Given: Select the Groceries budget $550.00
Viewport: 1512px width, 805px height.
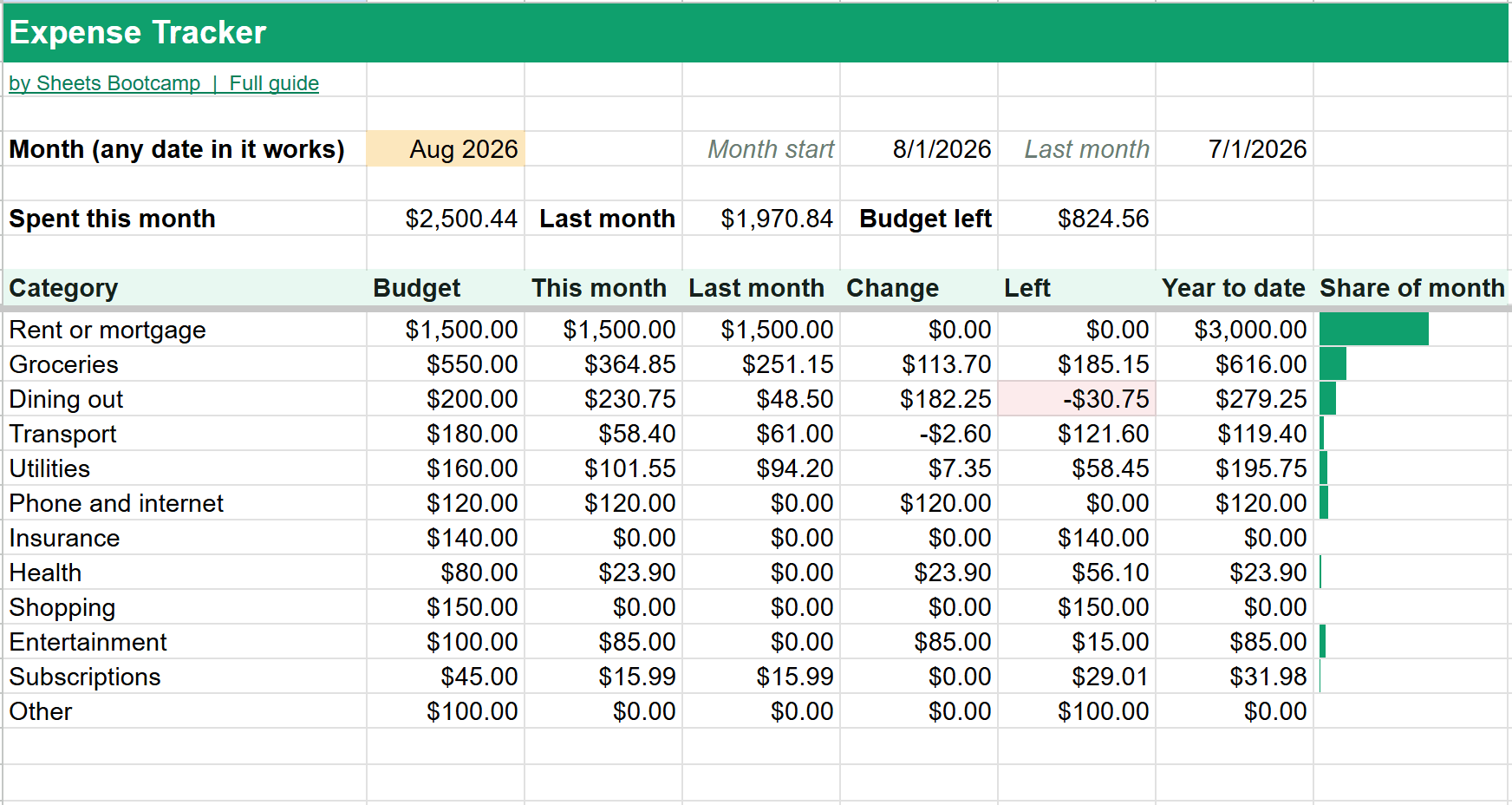Looking at the screenshot, I should [446, 364].
